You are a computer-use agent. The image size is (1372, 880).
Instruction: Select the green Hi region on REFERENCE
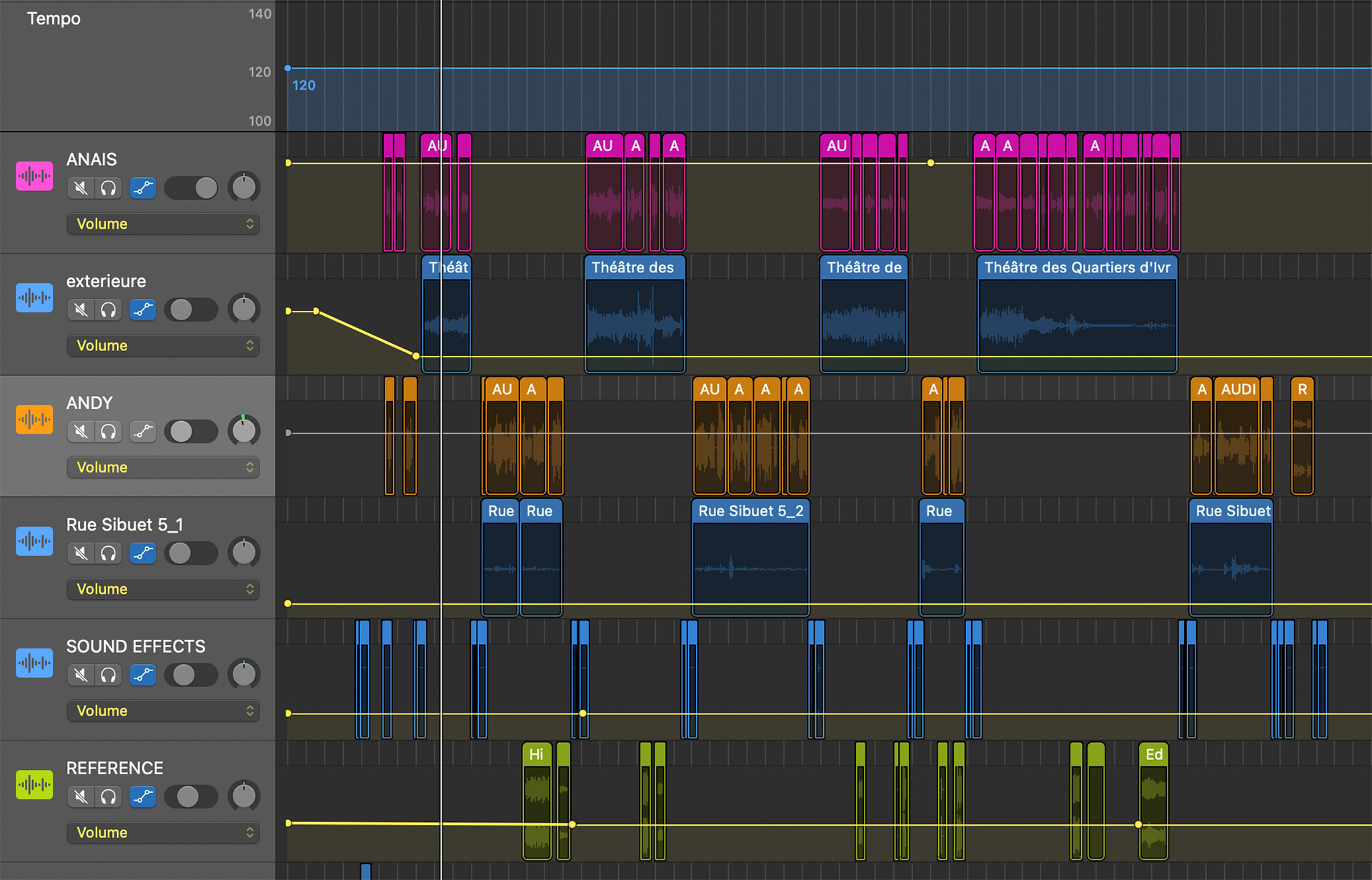click(536, 755)
